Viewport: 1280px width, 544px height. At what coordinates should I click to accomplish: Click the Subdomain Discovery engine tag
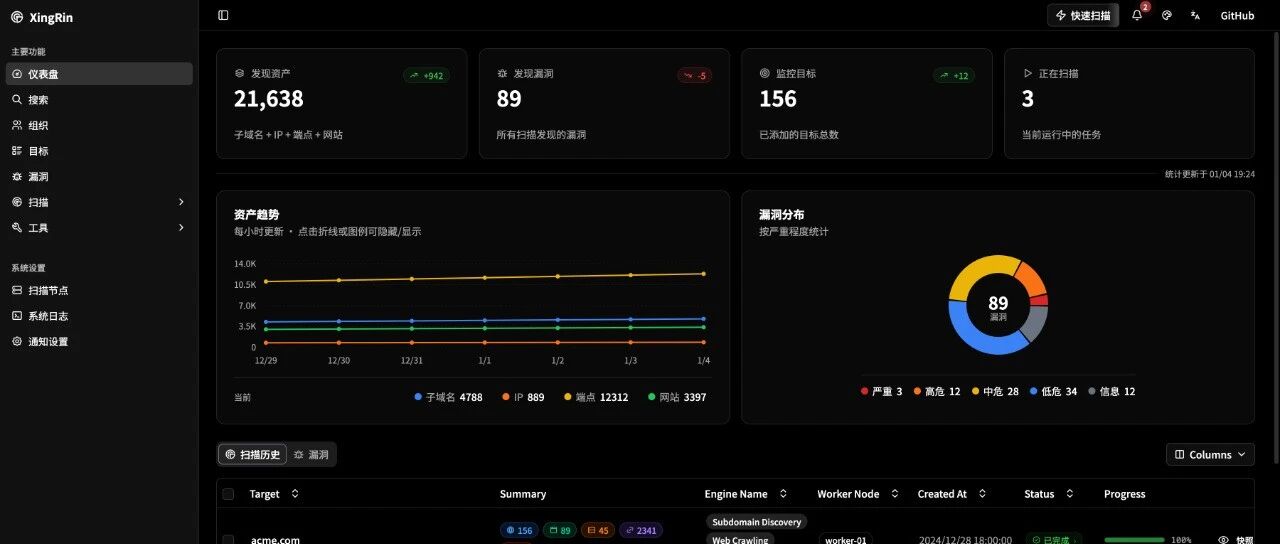click(757, 522)
